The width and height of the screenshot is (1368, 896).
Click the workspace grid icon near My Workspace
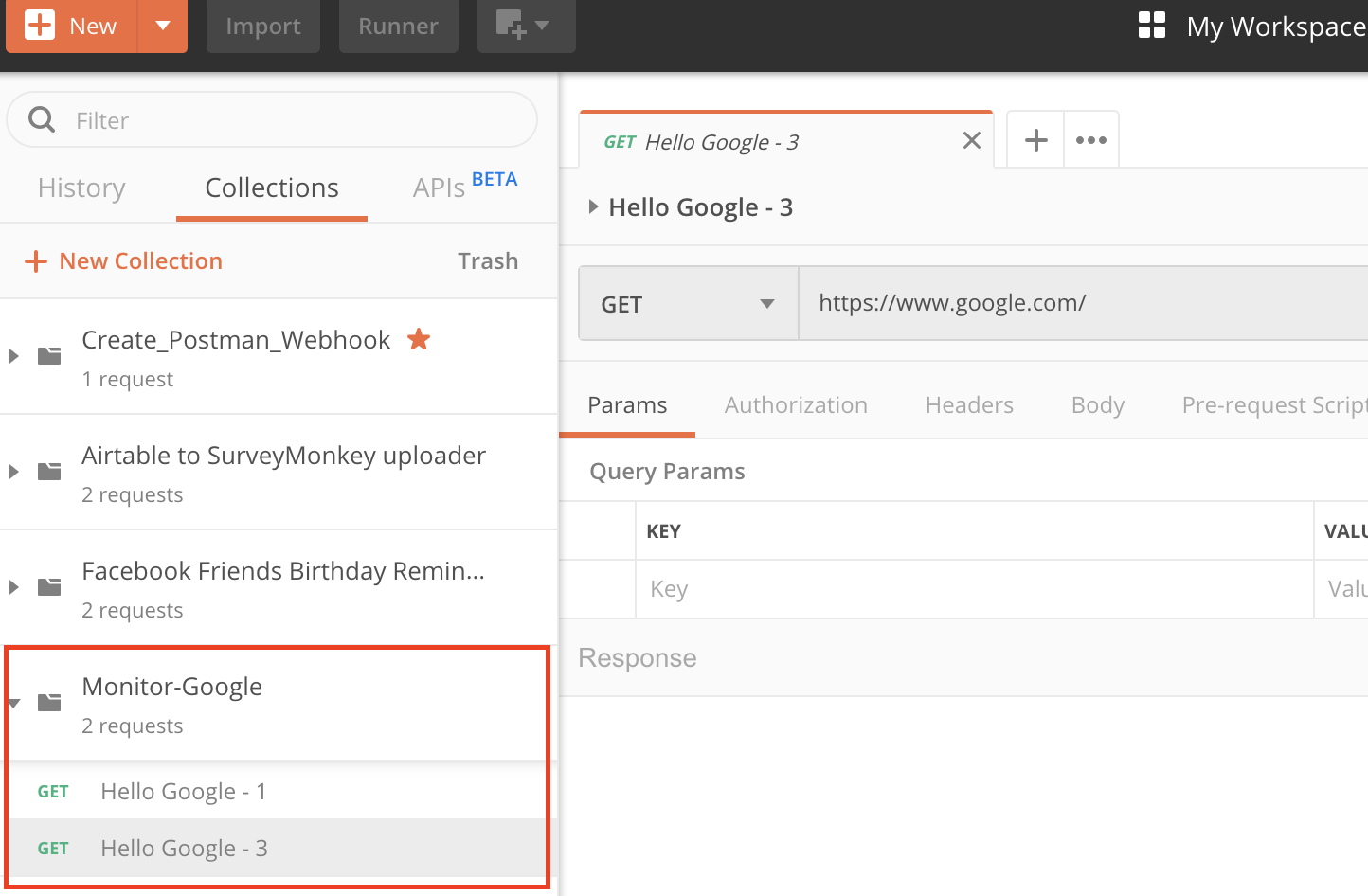(1151, 26)
